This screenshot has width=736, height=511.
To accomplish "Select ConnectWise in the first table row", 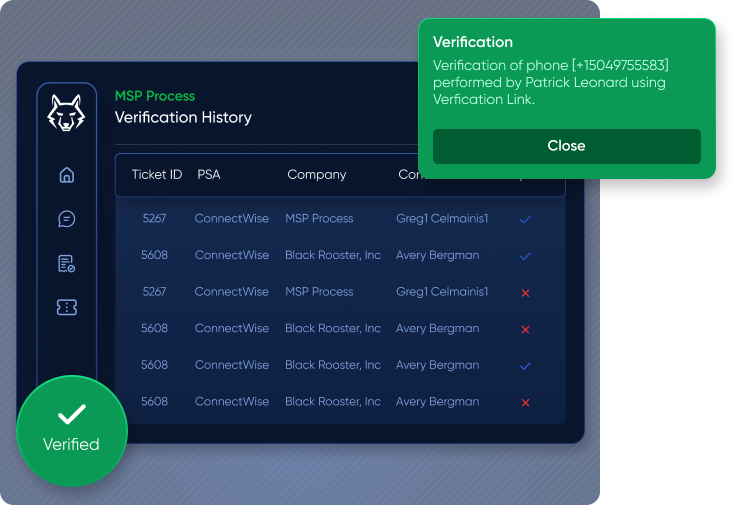I will click(232, 218).
